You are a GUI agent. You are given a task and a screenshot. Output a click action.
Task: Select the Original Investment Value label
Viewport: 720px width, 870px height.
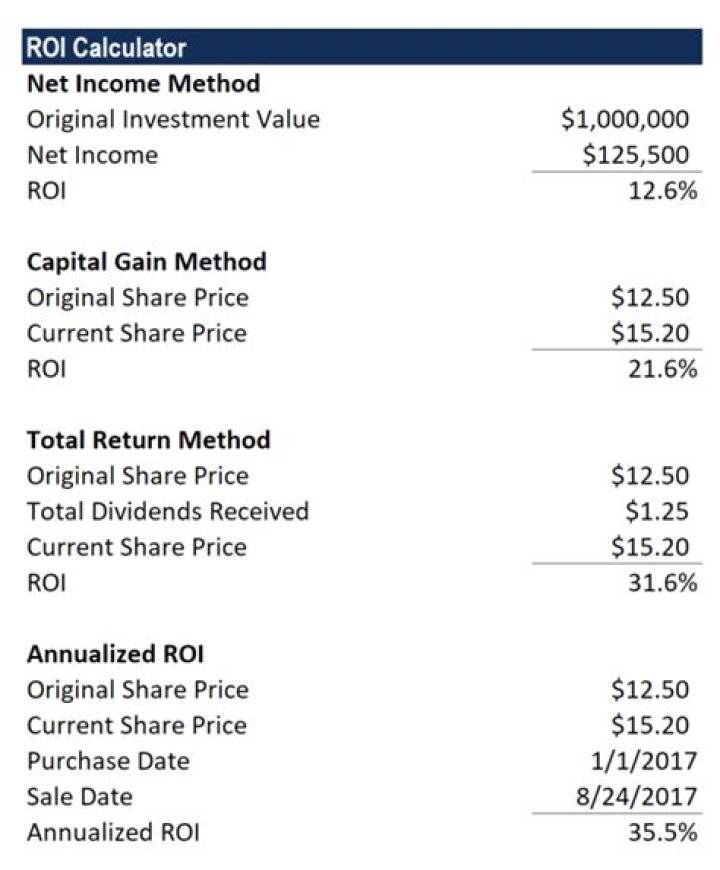point(174,119)
